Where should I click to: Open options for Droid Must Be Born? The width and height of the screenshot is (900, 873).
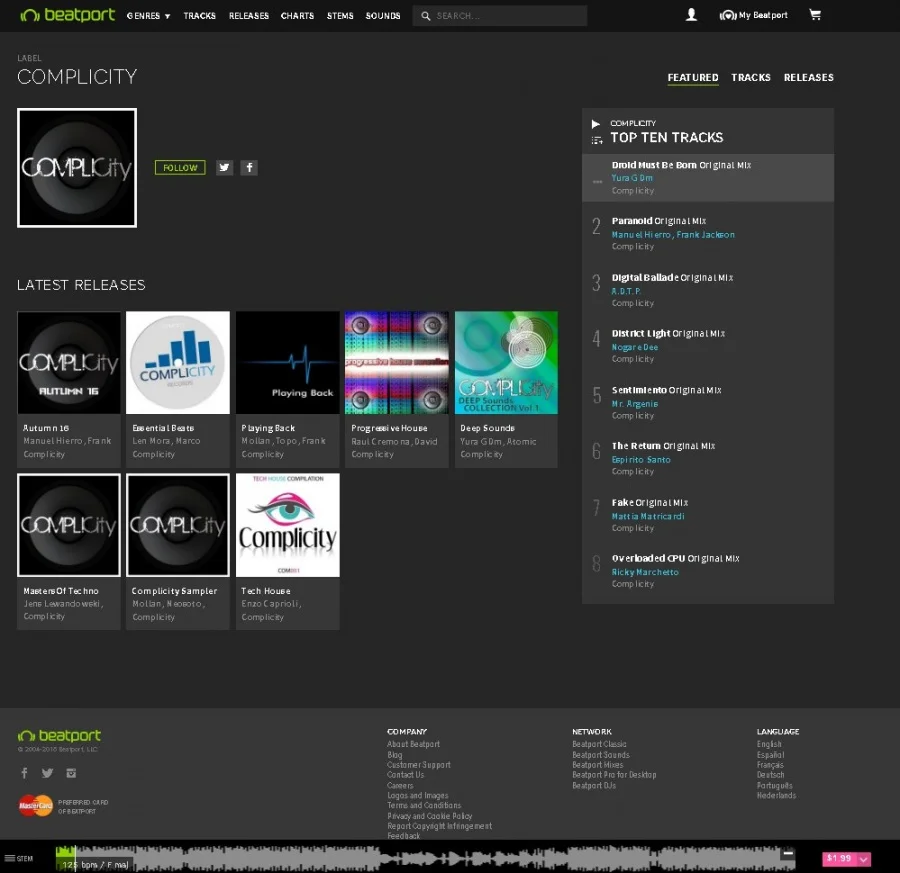[x=597, y=181]
